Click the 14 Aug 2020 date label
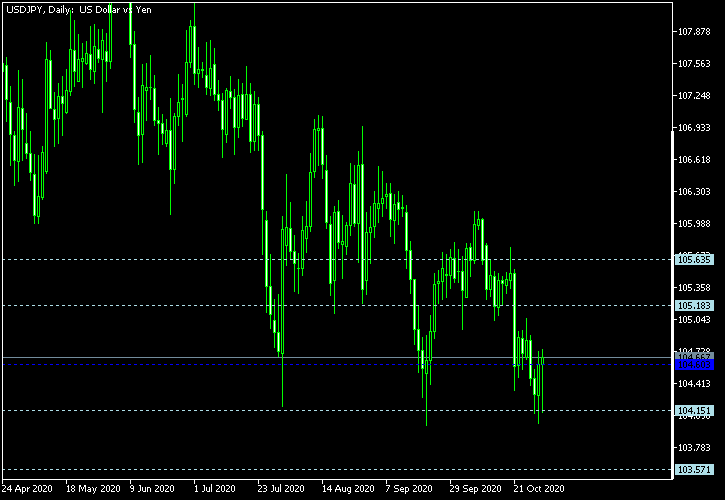 (x=348, y=488)
